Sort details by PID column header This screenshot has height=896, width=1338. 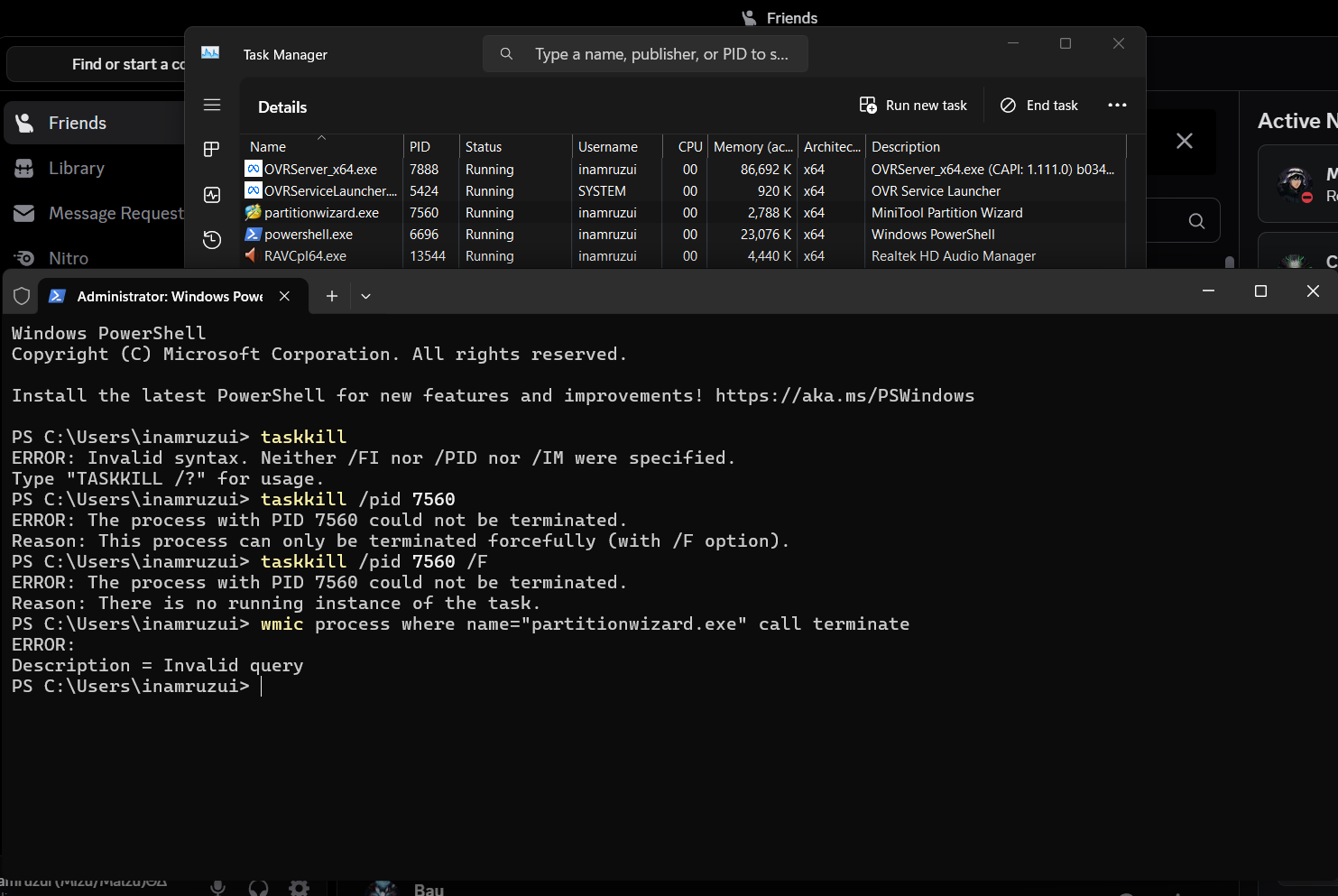(x=431, y=146)
